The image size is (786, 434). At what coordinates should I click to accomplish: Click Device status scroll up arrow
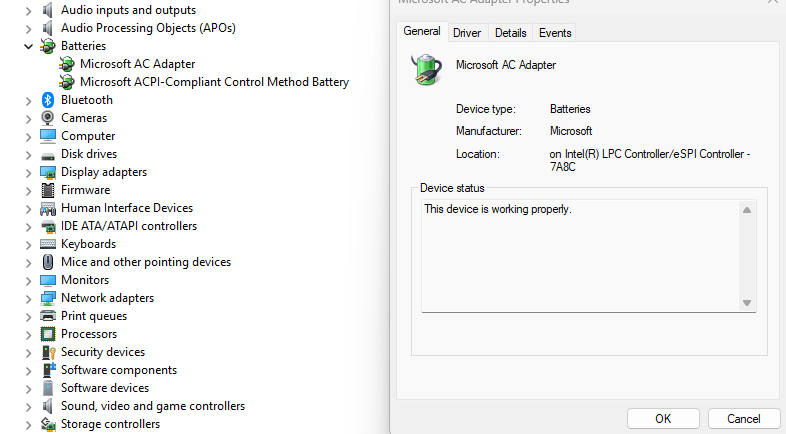747,210
